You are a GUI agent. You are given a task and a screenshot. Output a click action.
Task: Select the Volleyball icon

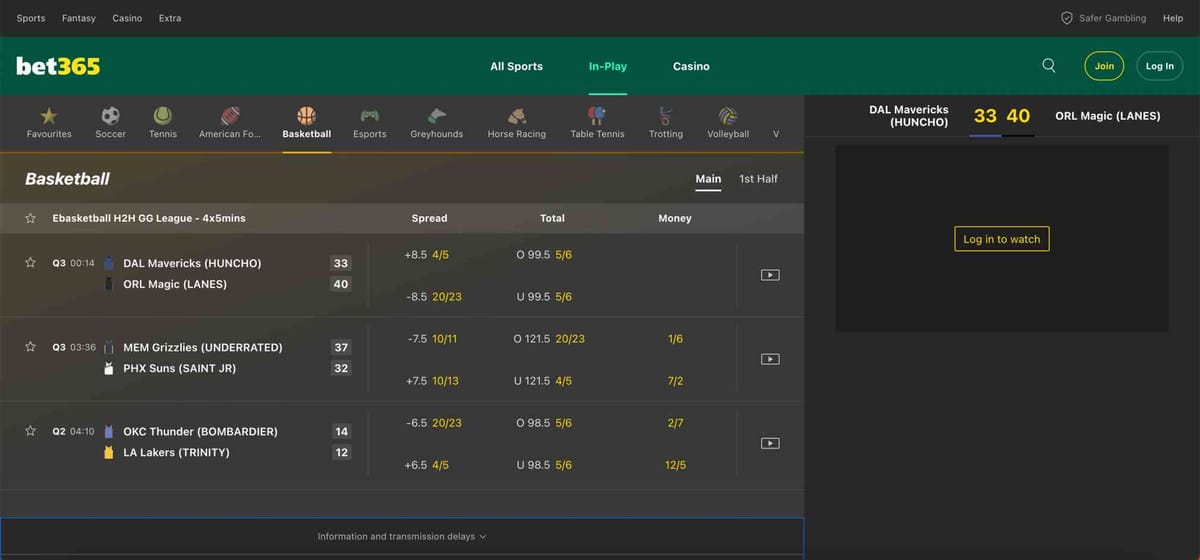[728, 115]
